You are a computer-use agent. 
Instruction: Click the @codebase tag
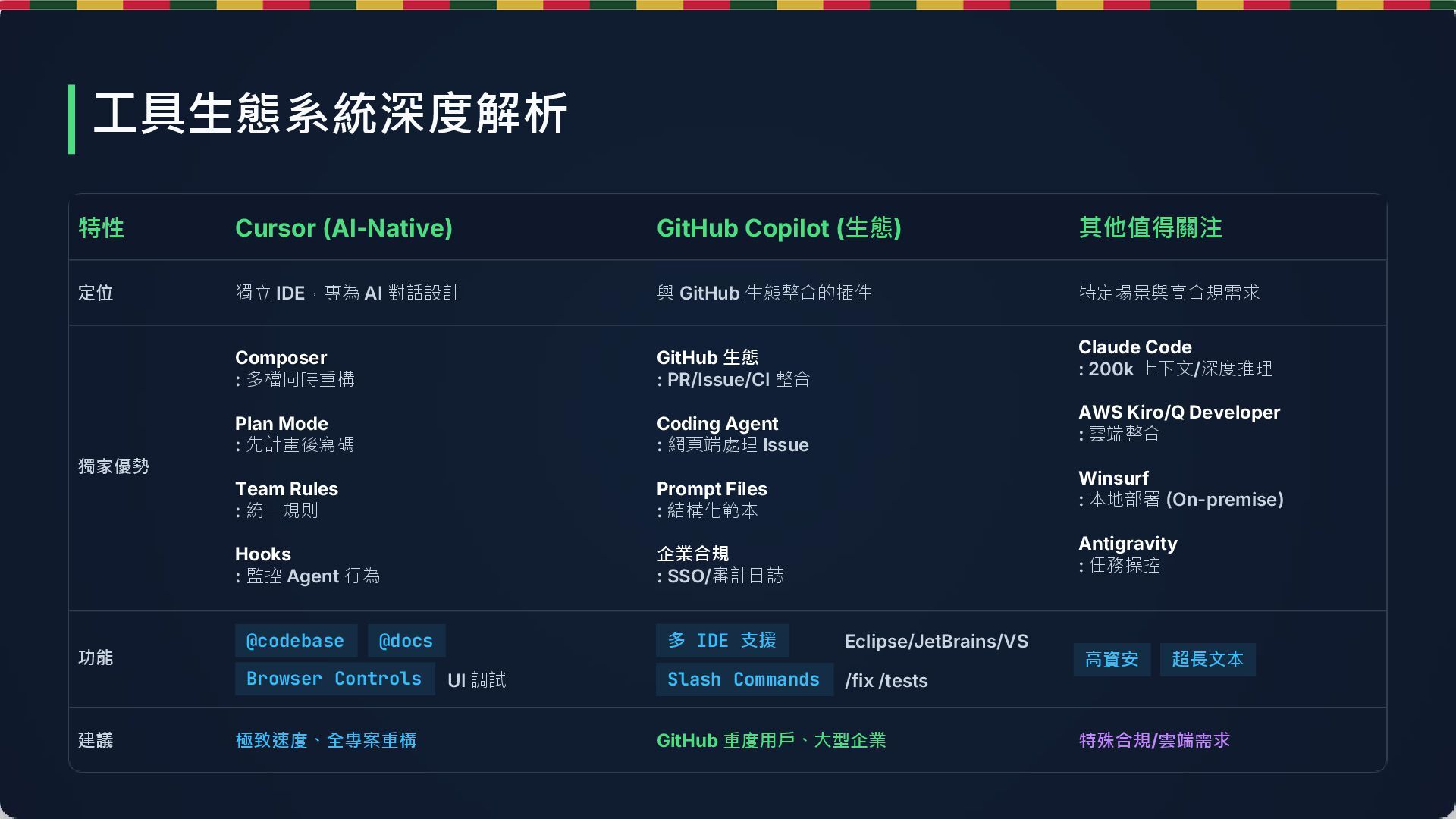295,641
